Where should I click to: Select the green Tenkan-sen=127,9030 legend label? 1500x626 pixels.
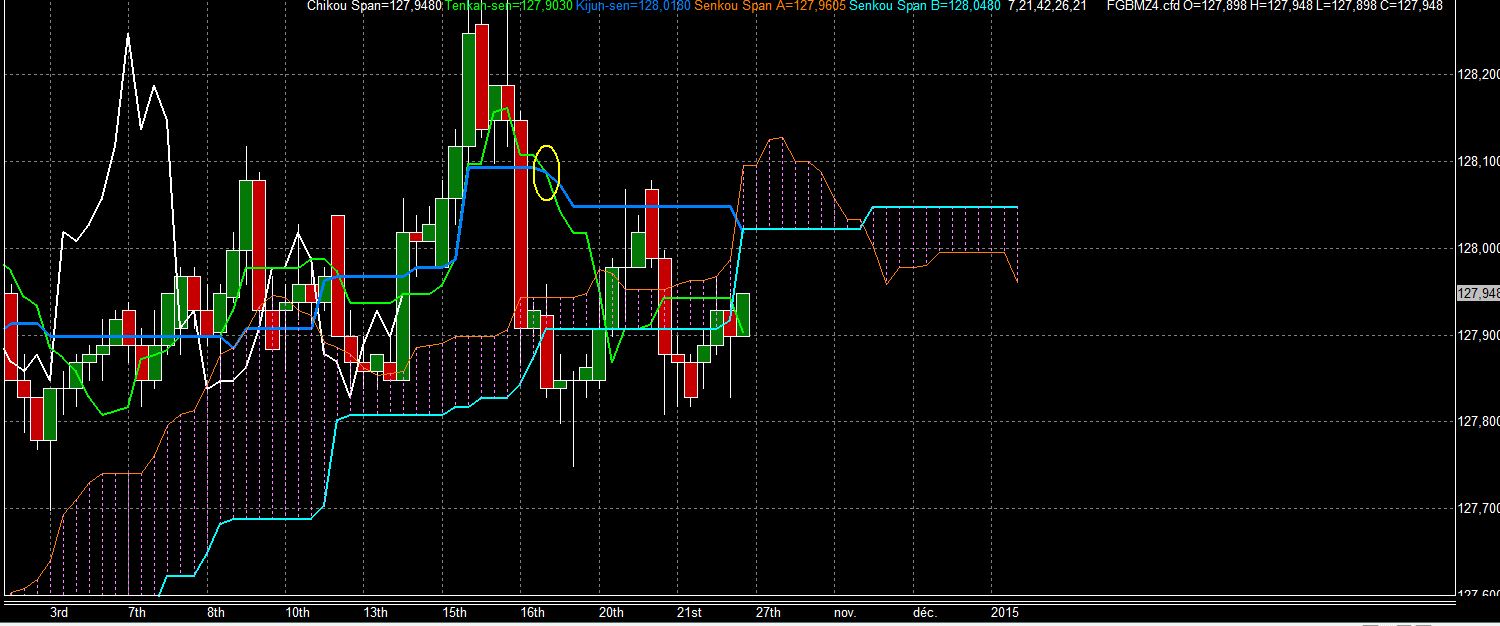[507, 6]
